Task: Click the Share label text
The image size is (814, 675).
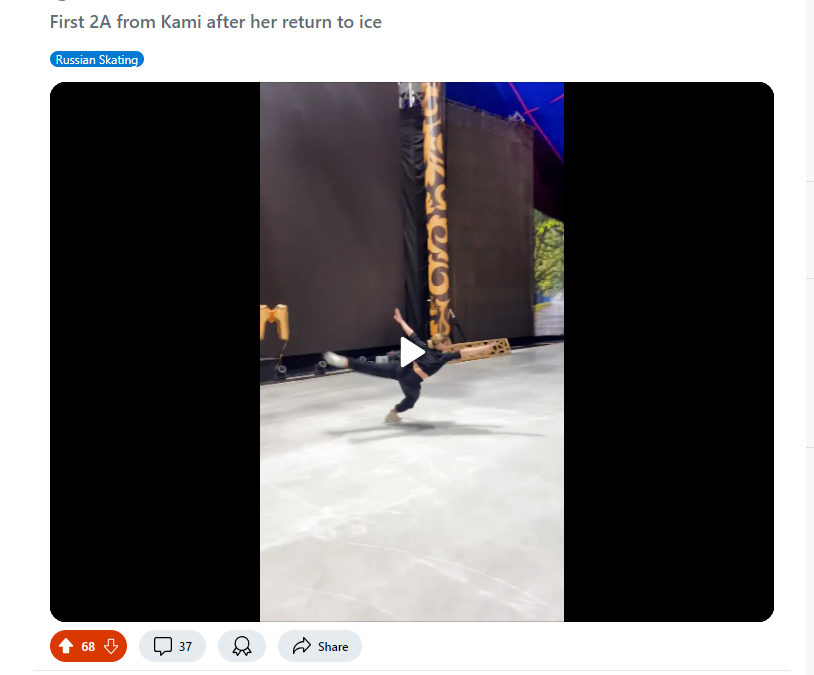Action: tap(333, 646)
